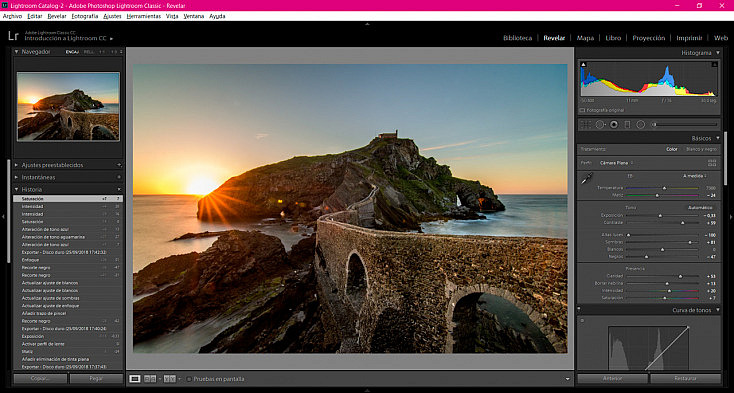Click the Automático tone button
734x393 pixels.
(x=700, y=207)
